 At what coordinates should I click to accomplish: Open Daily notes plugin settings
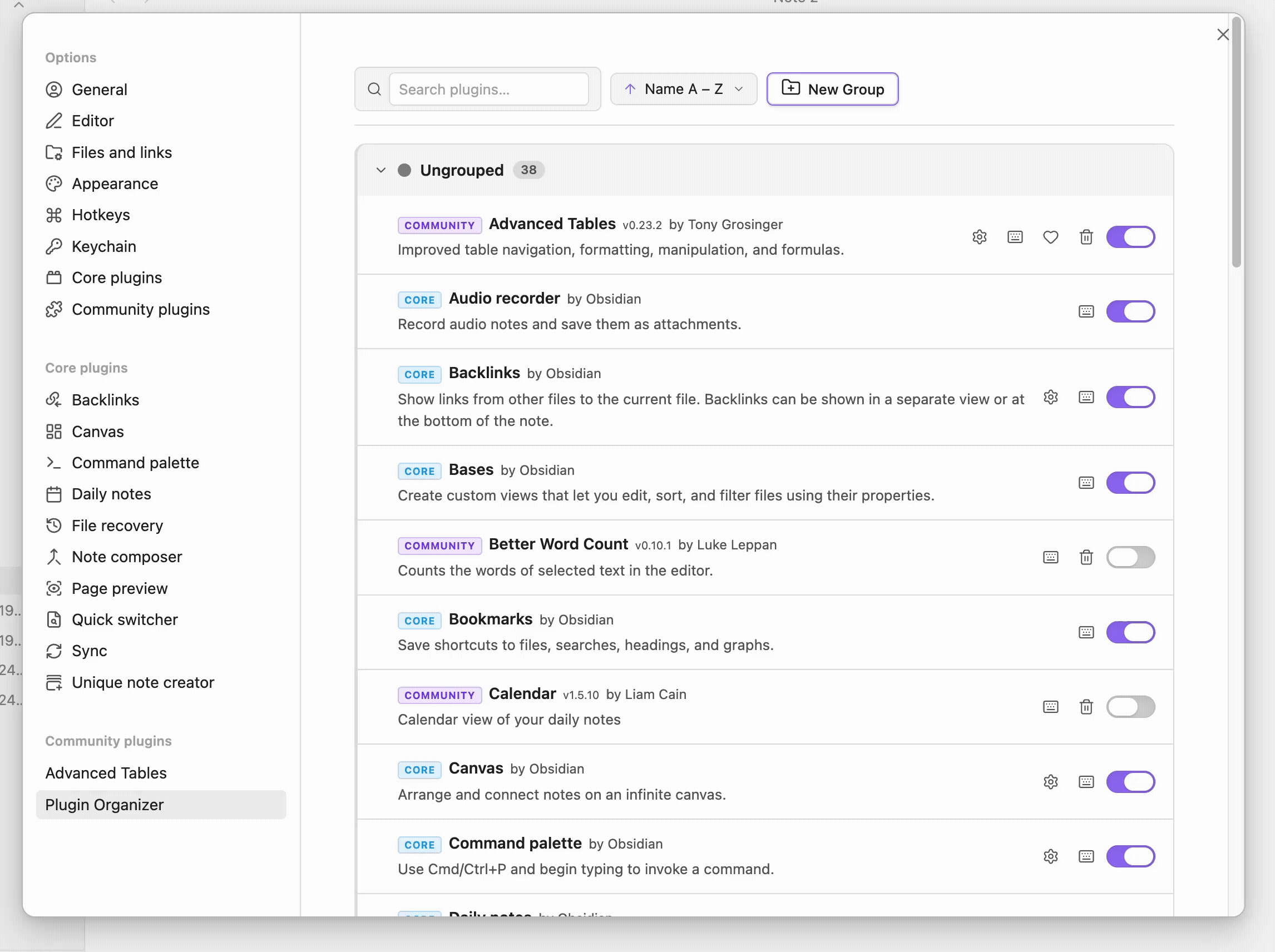coord(161,494)
